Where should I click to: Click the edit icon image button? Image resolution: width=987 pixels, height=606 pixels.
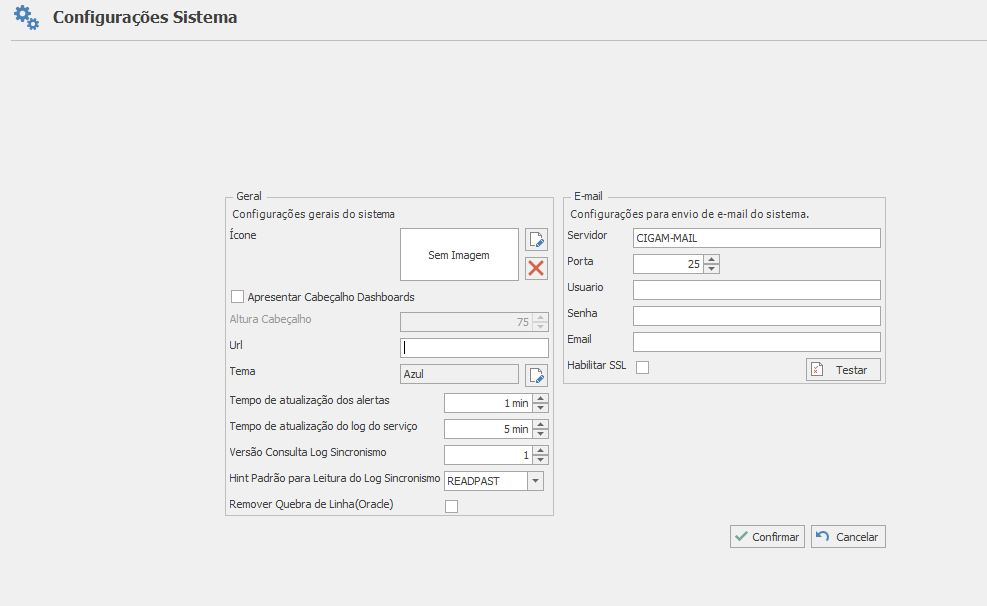coord(537,240)
